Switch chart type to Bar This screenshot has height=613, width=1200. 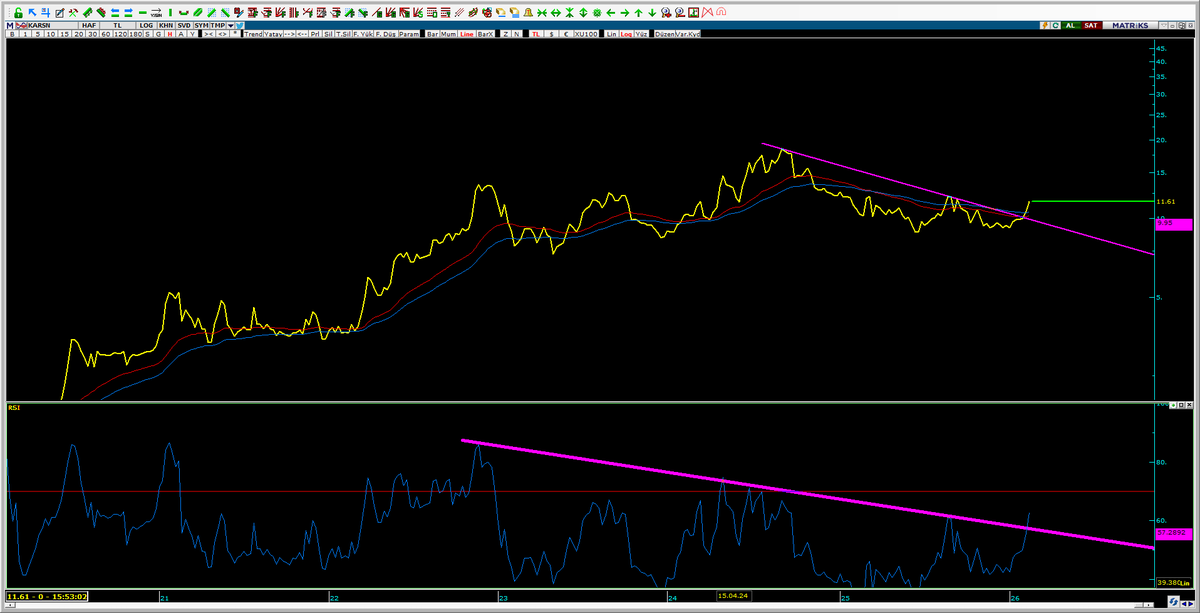pos(432,34)
